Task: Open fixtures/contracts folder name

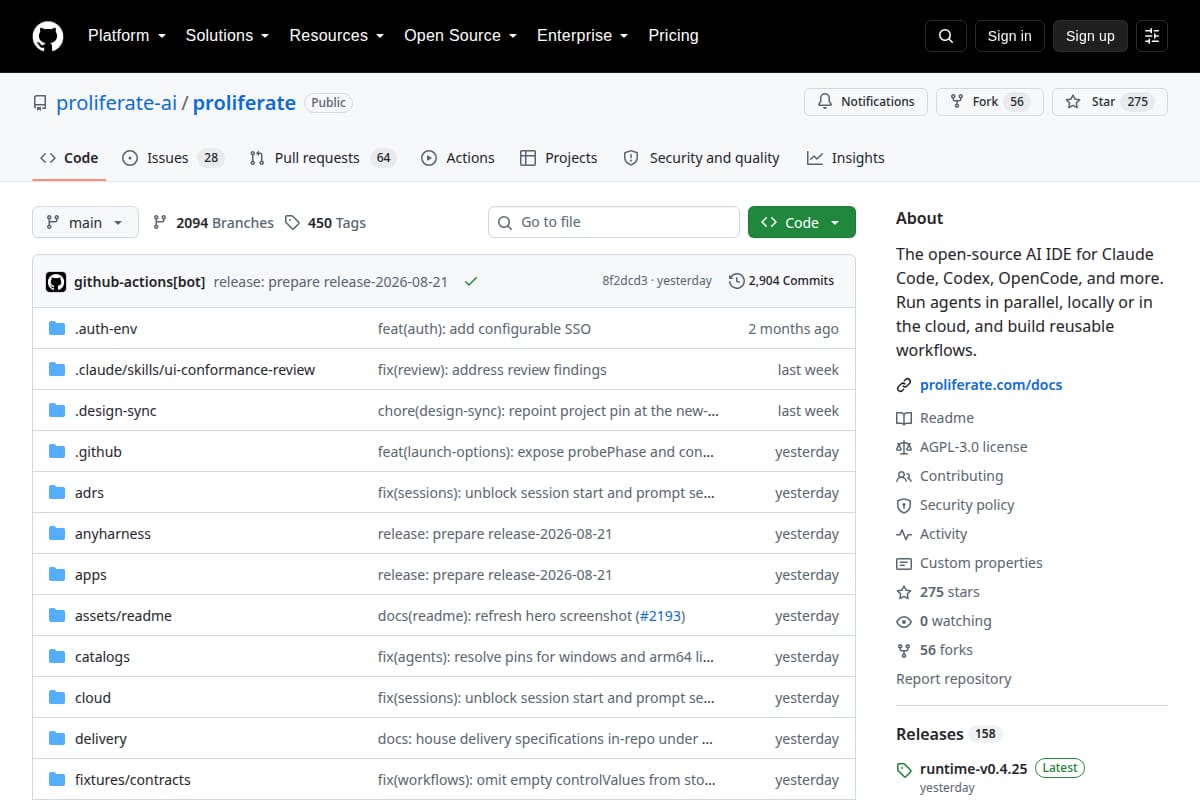Action: 132,780
